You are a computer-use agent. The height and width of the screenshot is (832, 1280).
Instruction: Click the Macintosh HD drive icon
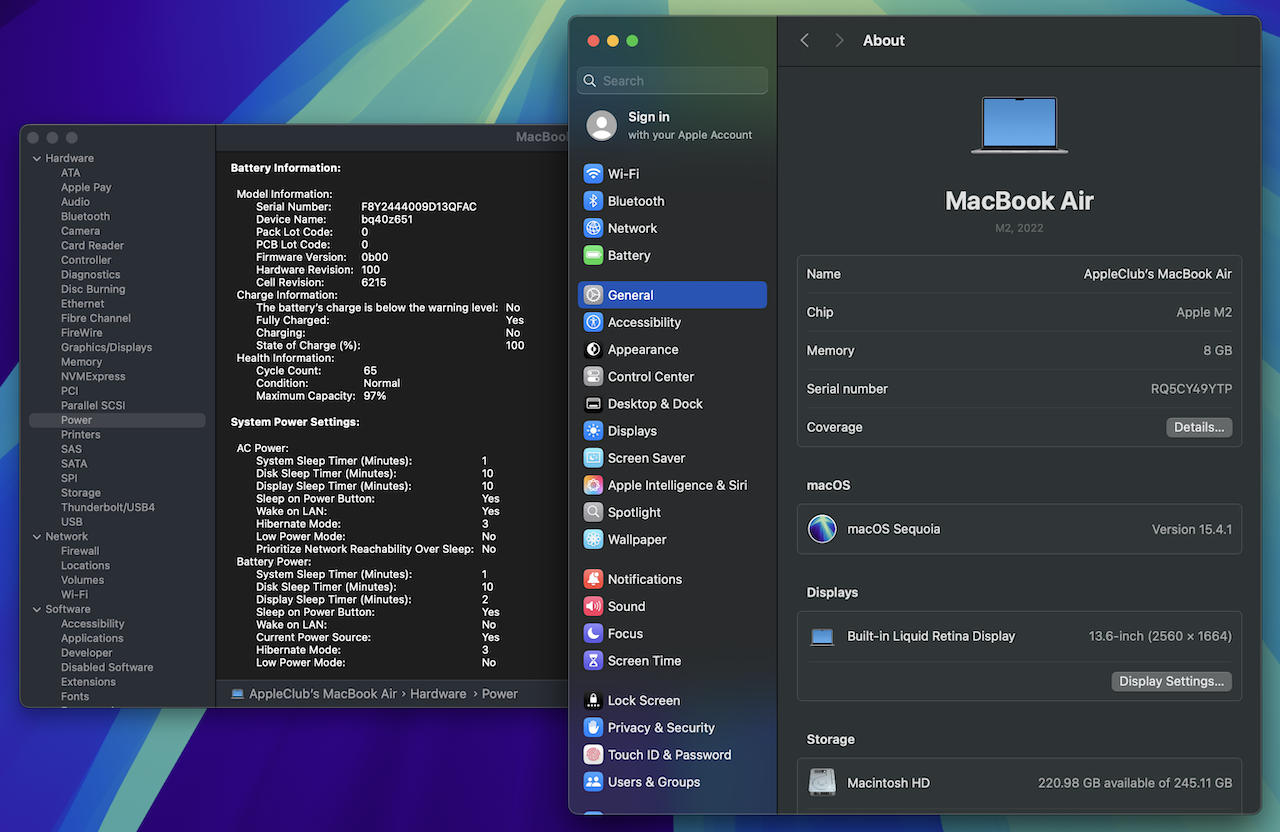pyautogui.click(x=822, y=783)
